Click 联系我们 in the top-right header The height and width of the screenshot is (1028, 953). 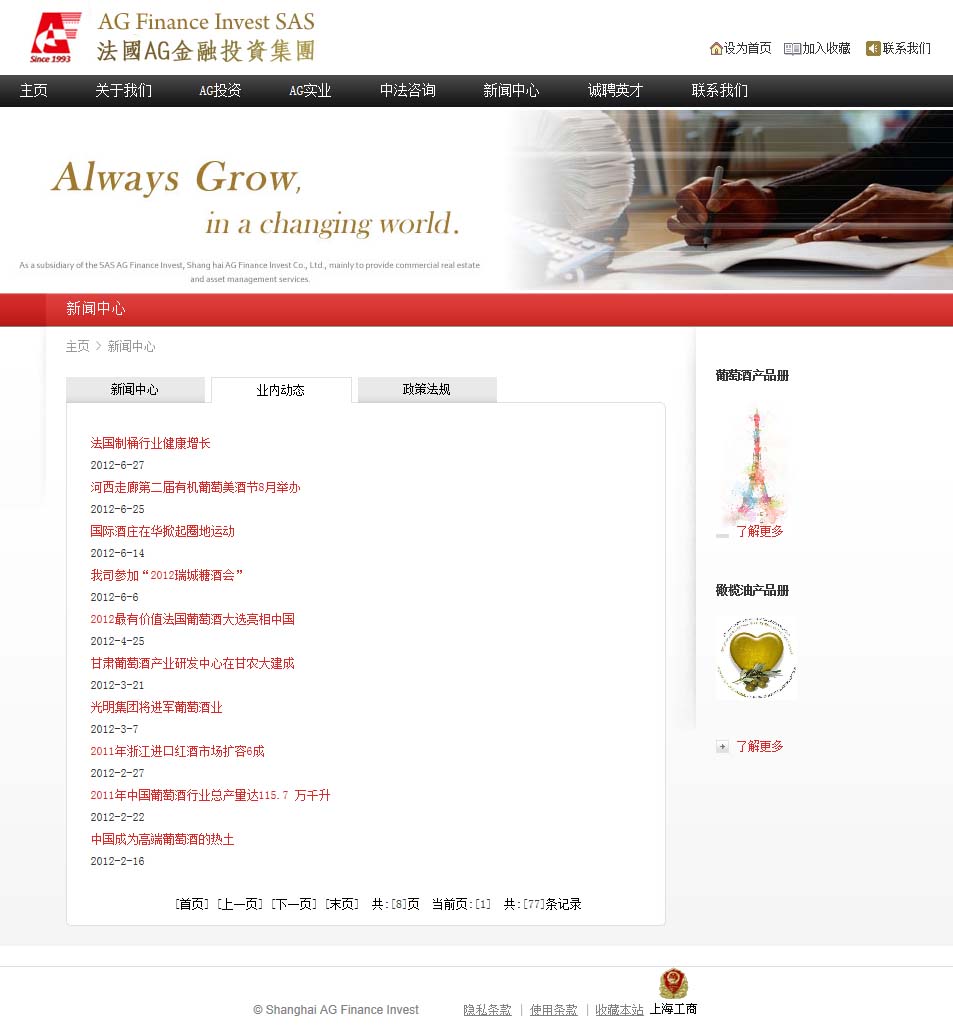coord(906,49)
